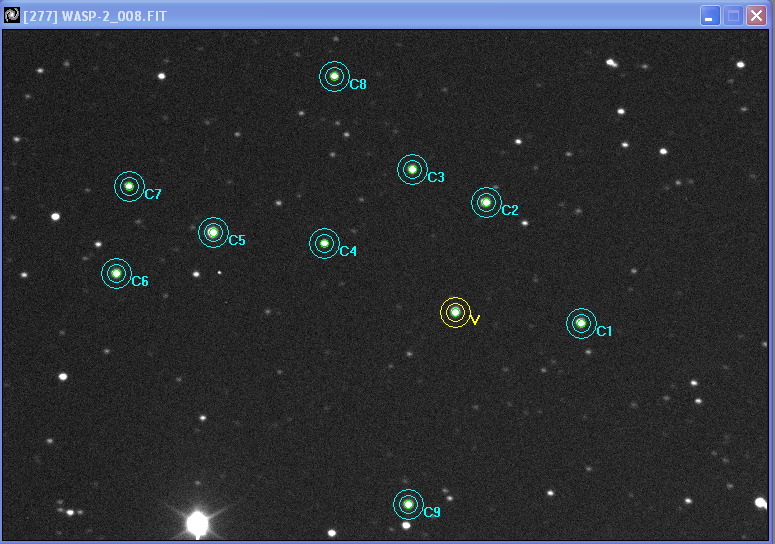
Task: Select the C7 star aperture
Action: 129,186
